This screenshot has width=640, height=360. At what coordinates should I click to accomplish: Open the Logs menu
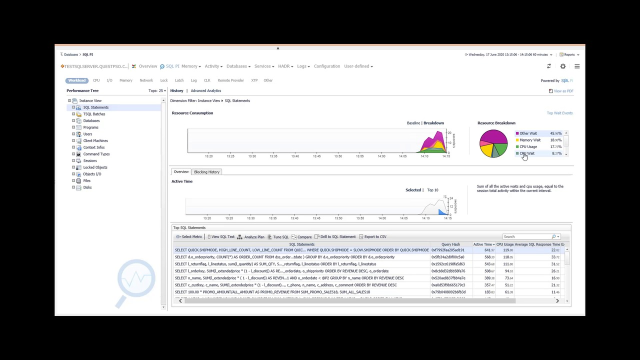pos(303,66)
